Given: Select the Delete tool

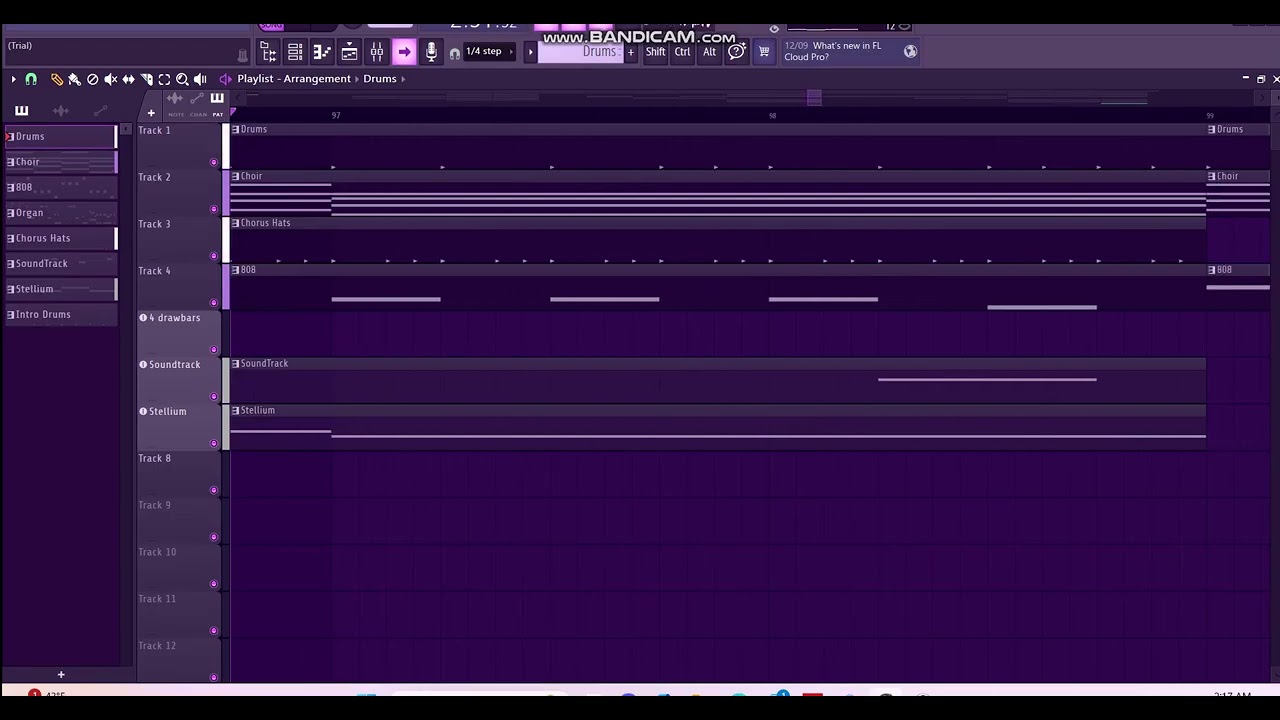Looking at the screenshot, I should 93,79.
